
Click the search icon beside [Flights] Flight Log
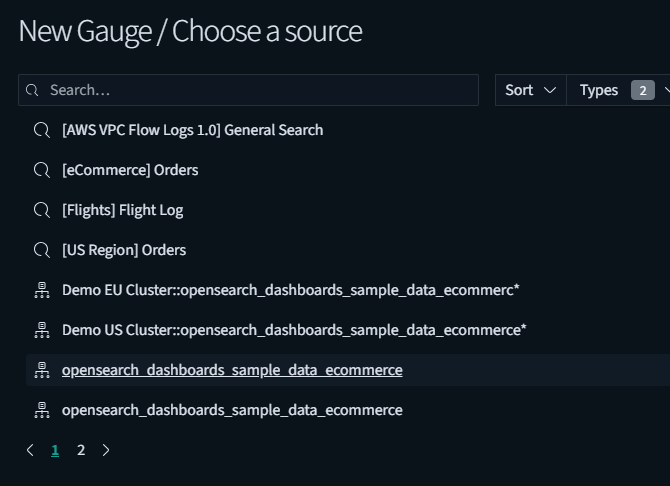tap(42, 210)
